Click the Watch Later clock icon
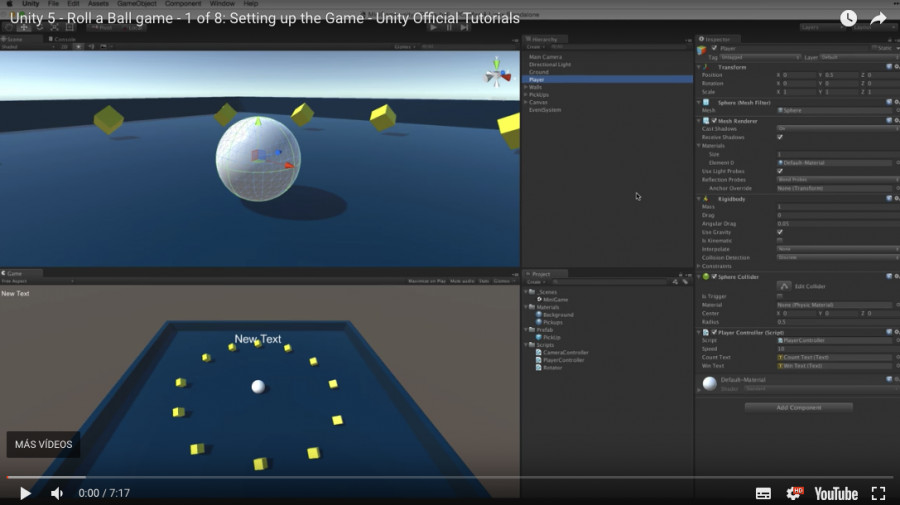Viewport: 900px width, 505px height. (848, 18)
